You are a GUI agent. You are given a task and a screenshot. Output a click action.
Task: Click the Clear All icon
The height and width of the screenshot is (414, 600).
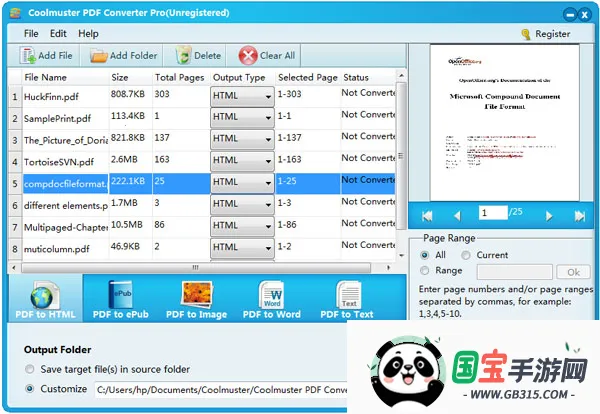coord(247,56)
